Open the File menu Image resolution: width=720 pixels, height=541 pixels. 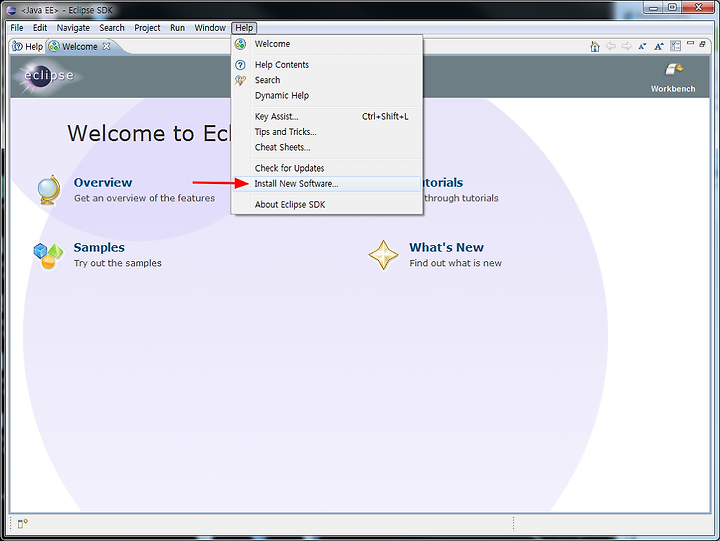17,28
